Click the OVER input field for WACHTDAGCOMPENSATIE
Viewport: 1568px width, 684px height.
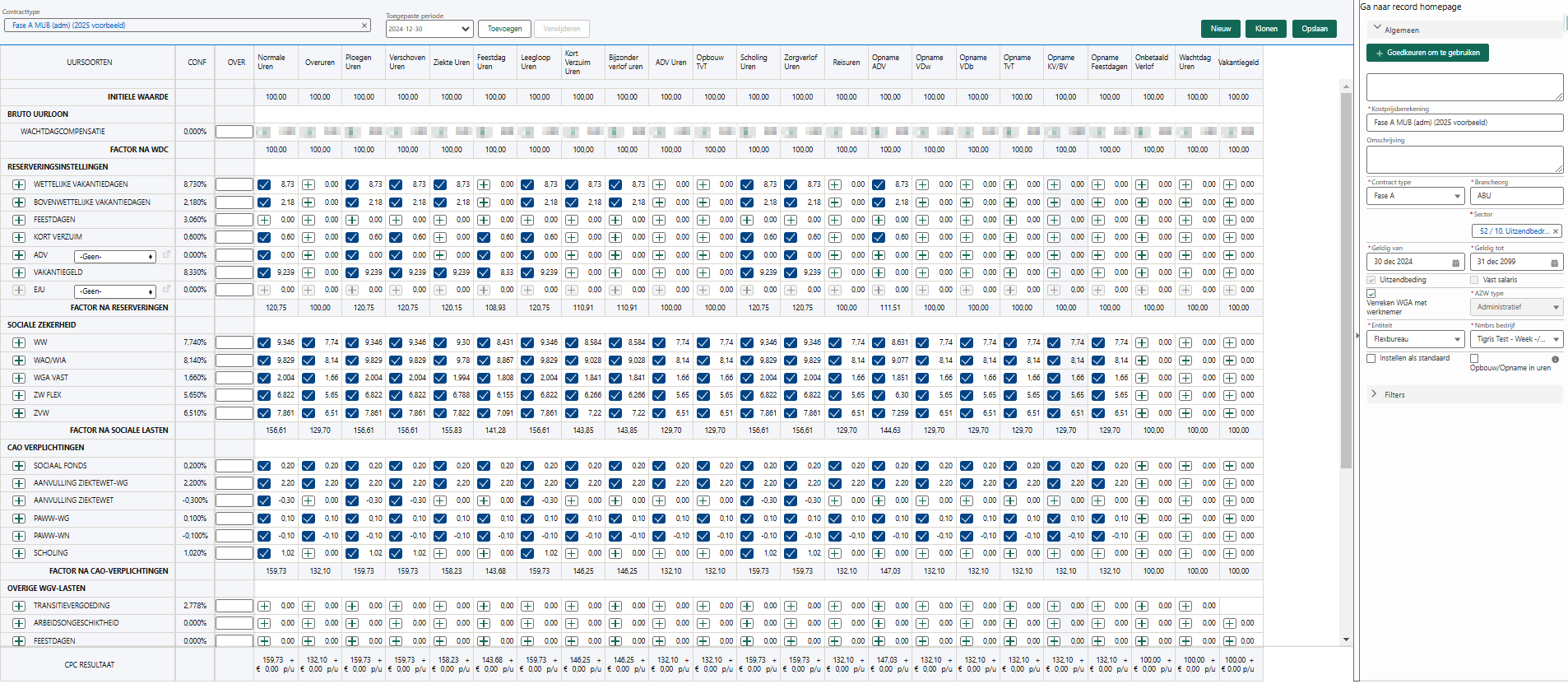pyautogui.click(x=234, y=132)
